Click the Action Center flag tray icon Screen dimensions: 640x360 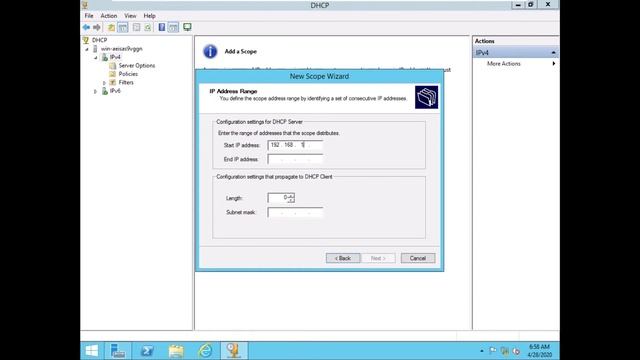click(493, 351)
